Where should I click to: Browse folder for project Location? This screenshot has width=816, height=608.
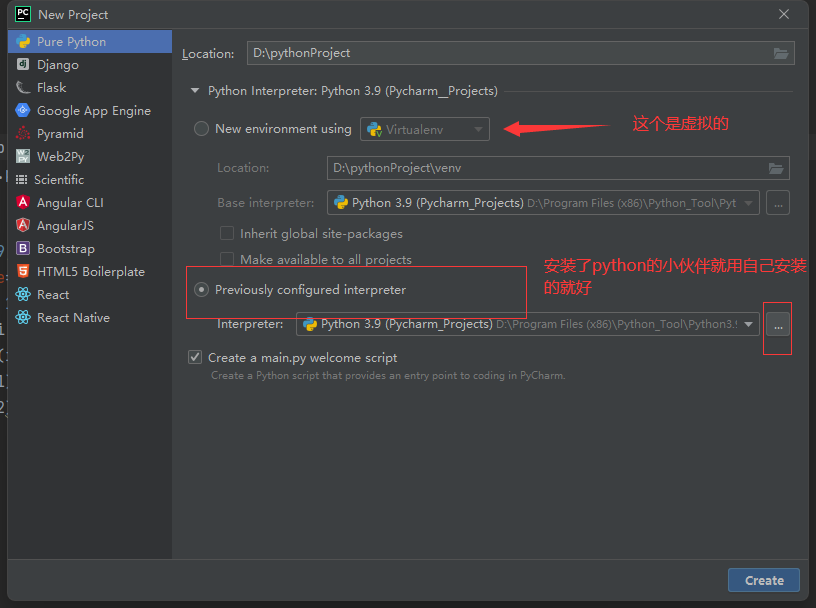coord(781,53)
